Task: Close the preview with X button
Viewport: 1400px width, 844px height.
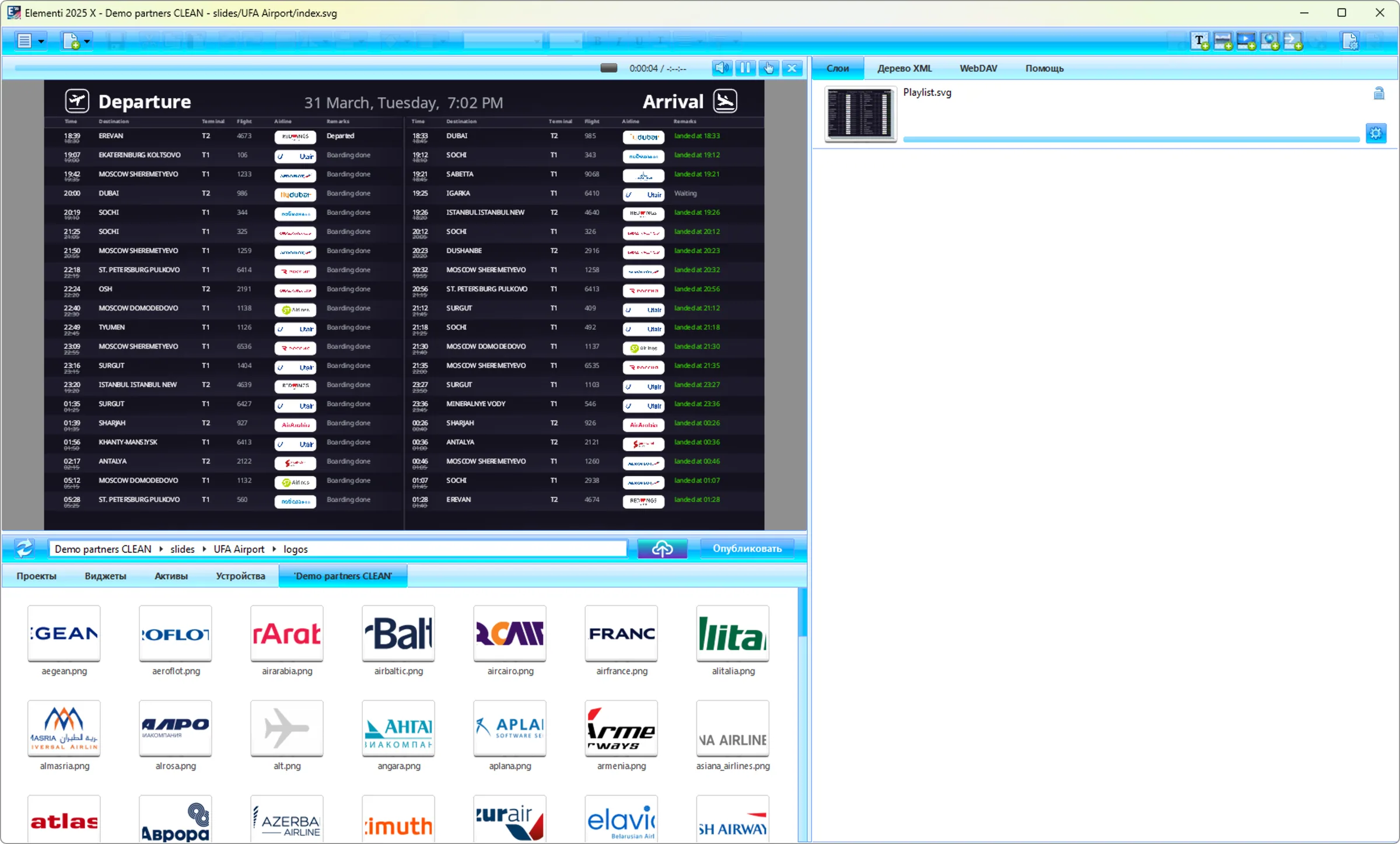Action: [x=792, y=68]
